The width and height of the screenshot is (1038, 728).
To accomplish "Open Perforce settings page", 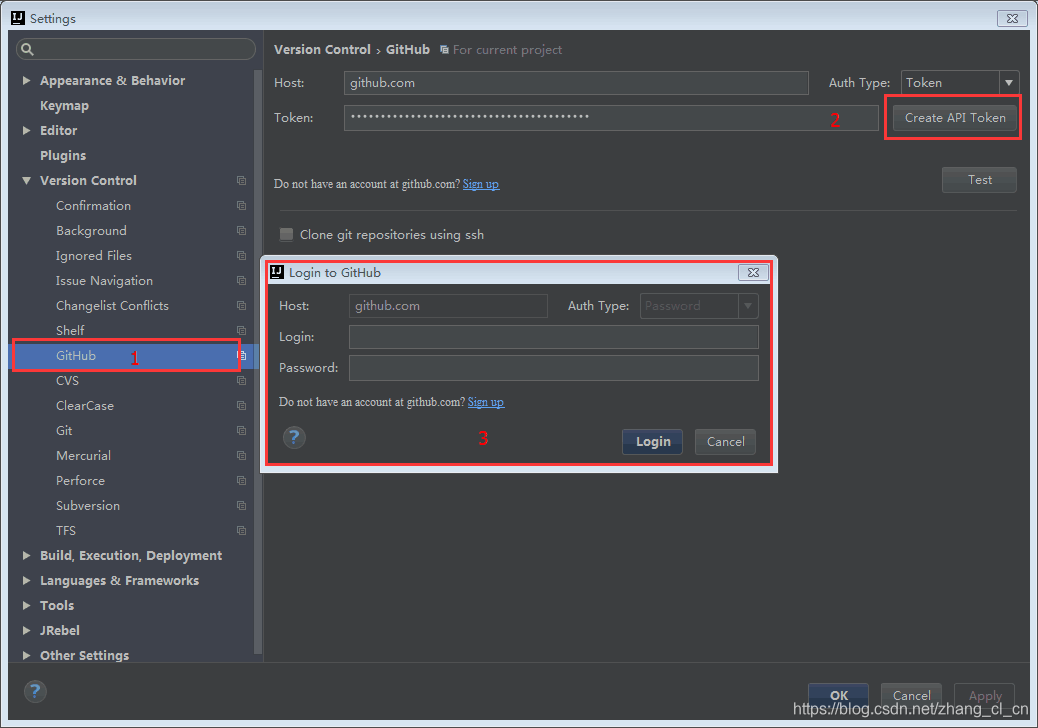I will [x=80, y=480].
